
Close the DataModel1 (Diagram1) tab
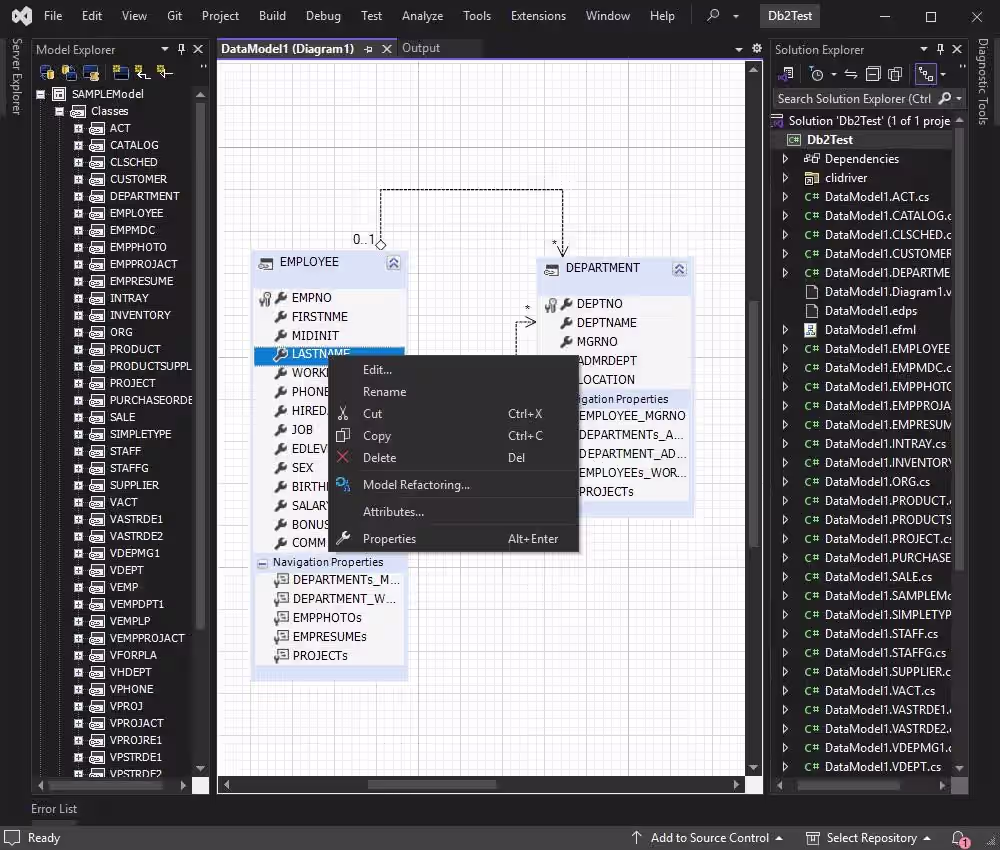[386, 49]
